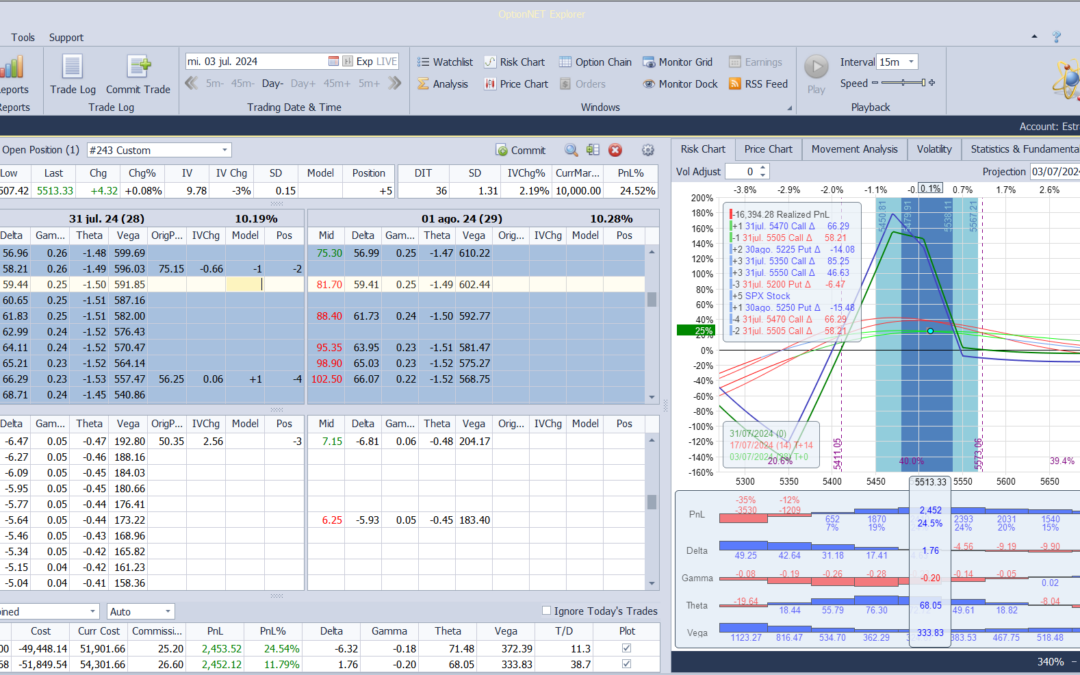This screenshot has height=675, width=1080.
Task: Open the Reports bar-chart icon
Action: [x=12, y=68]
